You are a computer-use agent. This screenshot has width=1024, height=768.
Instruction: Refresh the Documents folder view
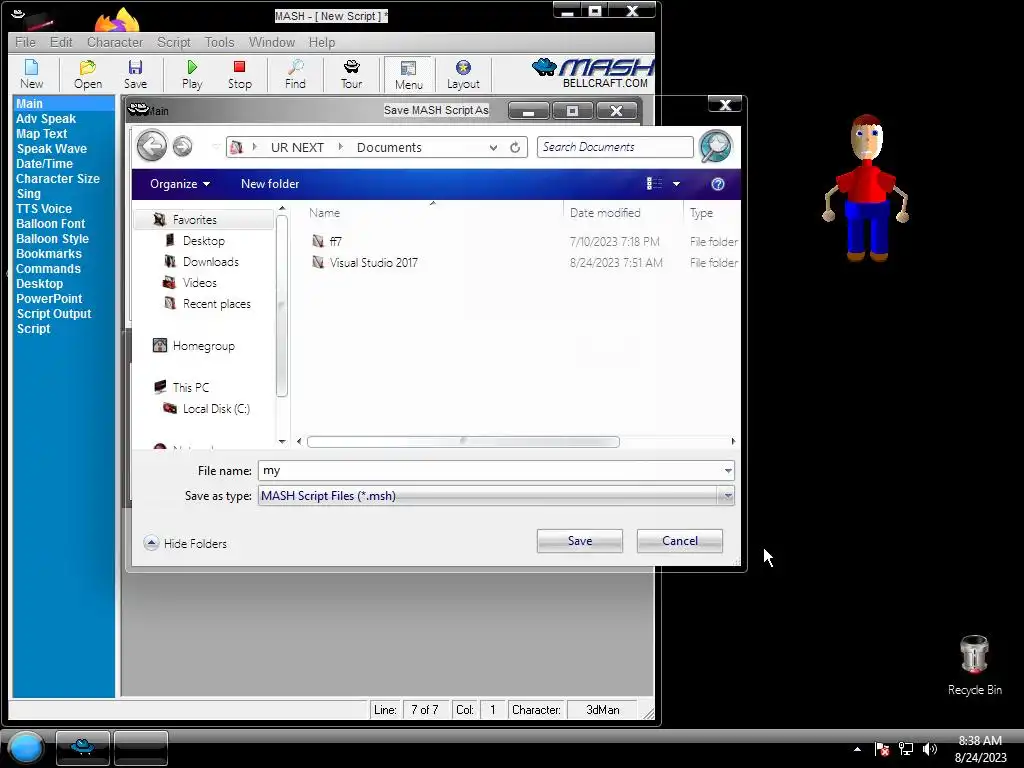click(x=515, y=148)
